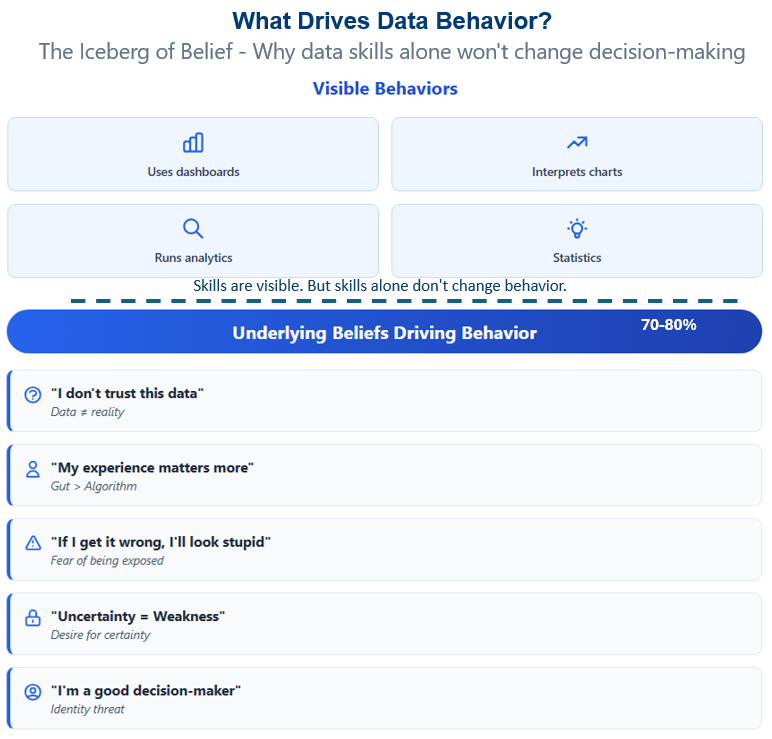Click the trending arrow icon above Interprets charts

coord(577,143)
